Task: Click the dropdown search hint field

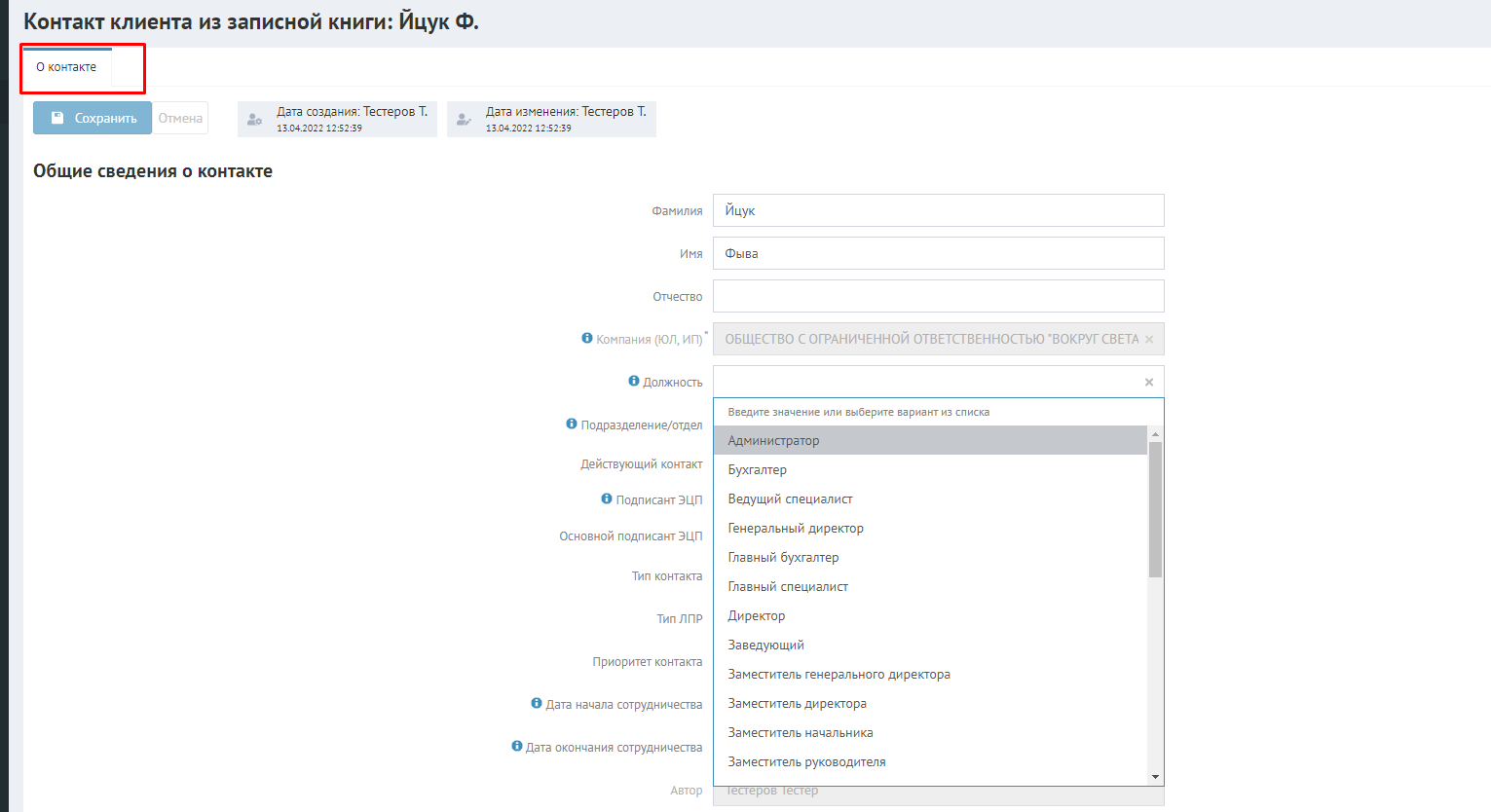Action: 938,412
